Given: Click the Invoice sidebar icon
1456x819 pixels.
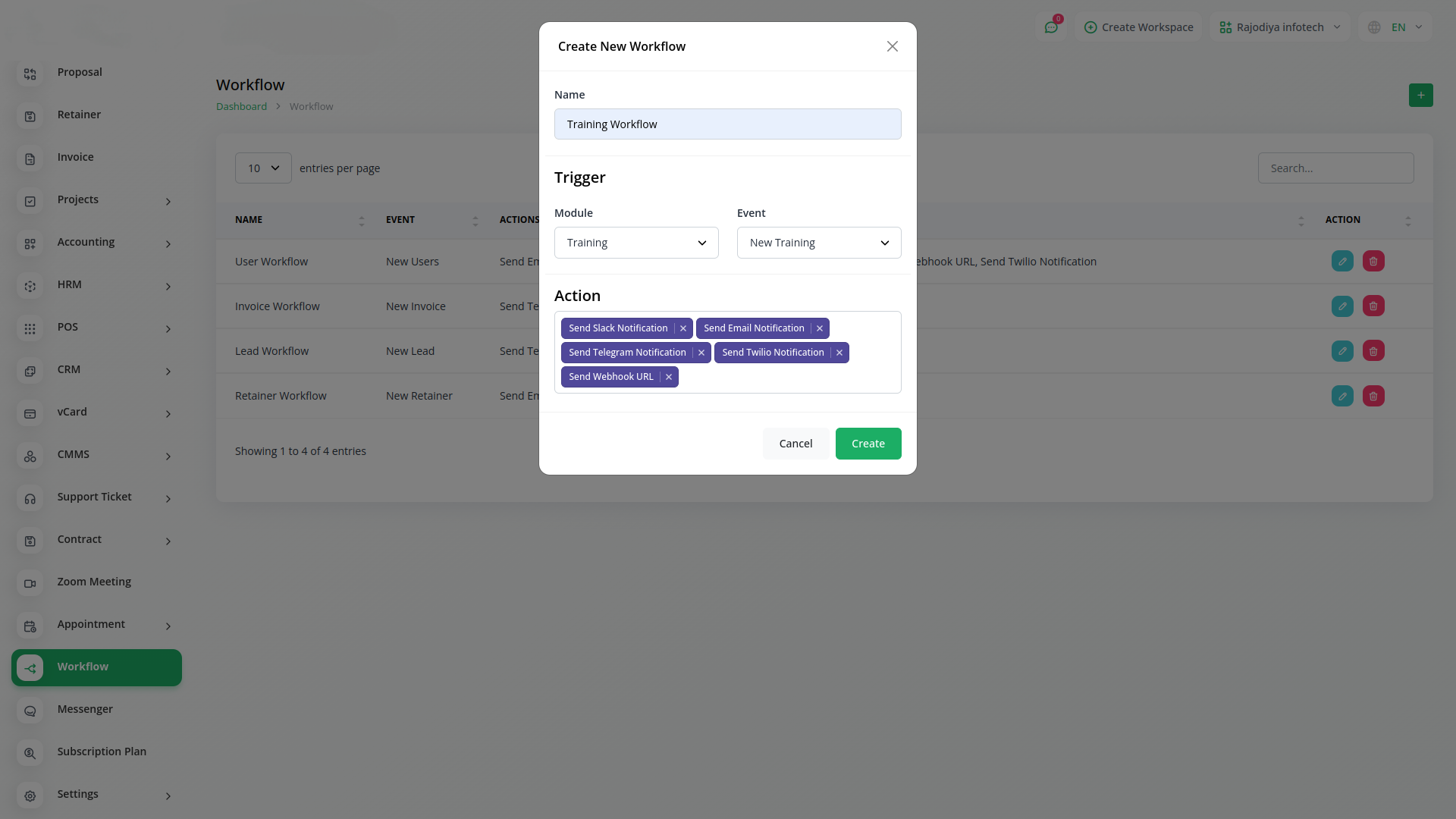Looking at the screenshot, I should 30,158.
